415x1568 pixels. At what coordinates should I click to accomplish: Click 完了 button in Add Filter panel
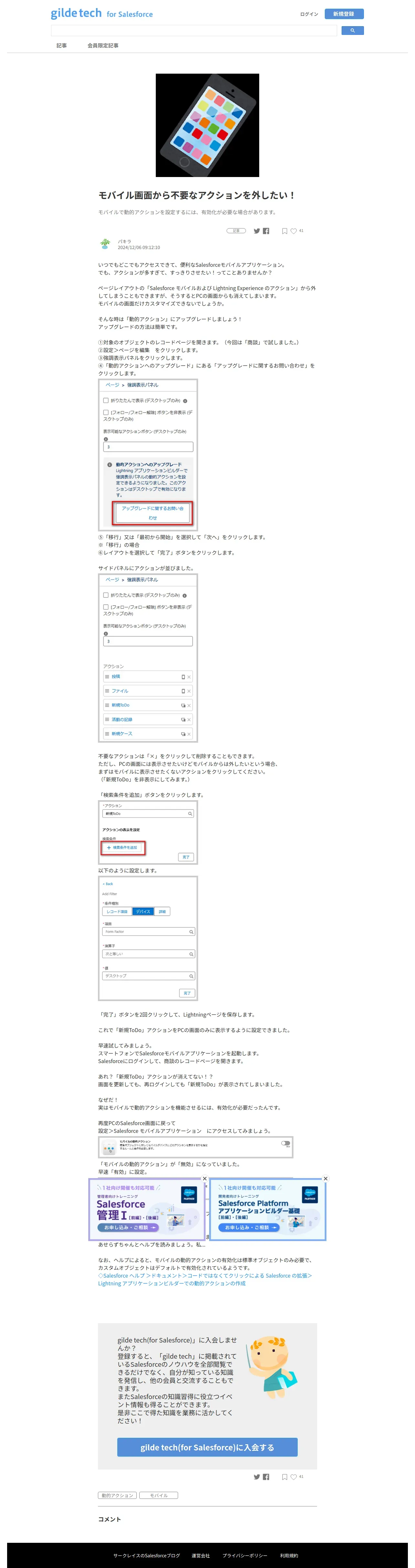(x=187, y=993)
